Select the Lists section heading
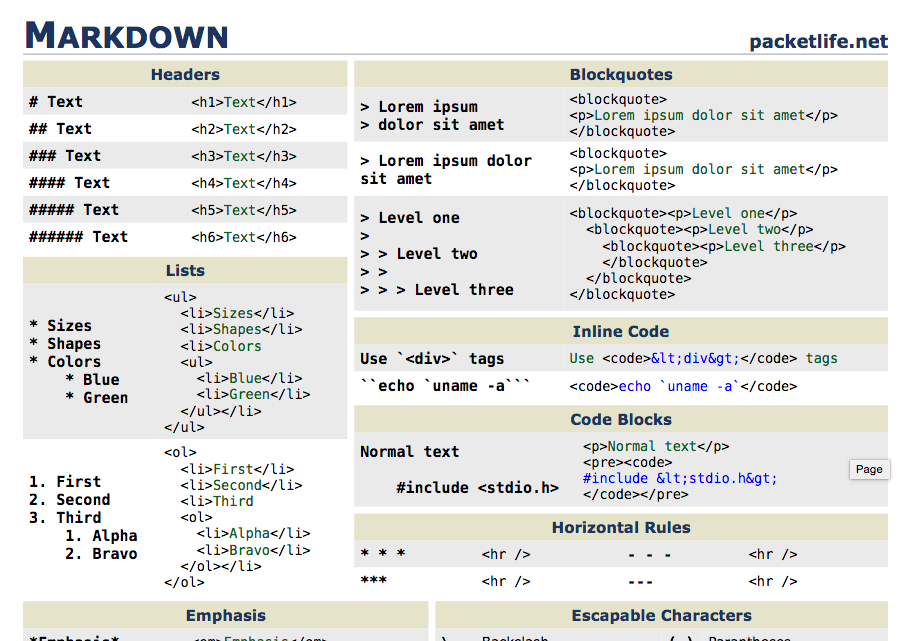Viewport: 910px width, 641px height. (x=185, y=271)
